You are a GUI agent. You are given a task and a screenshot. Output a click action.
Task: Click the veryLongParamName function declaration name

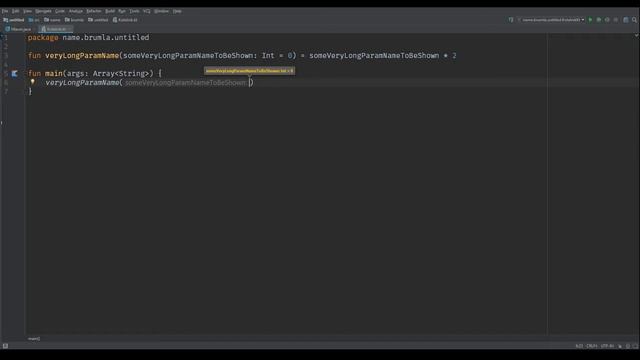[82, 56]
